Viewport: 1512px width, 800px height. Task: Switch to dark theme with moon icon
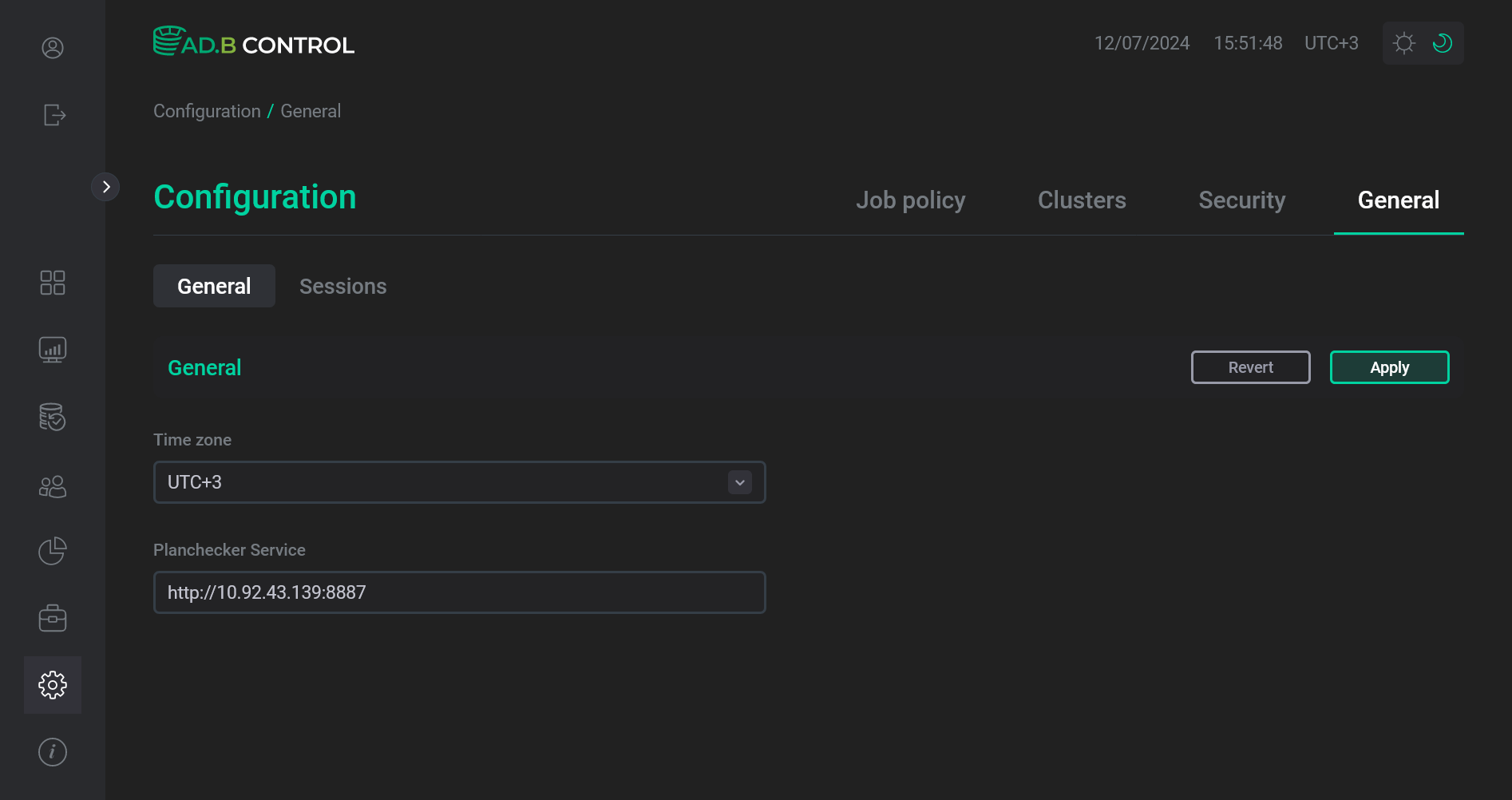click(1442, 43)
